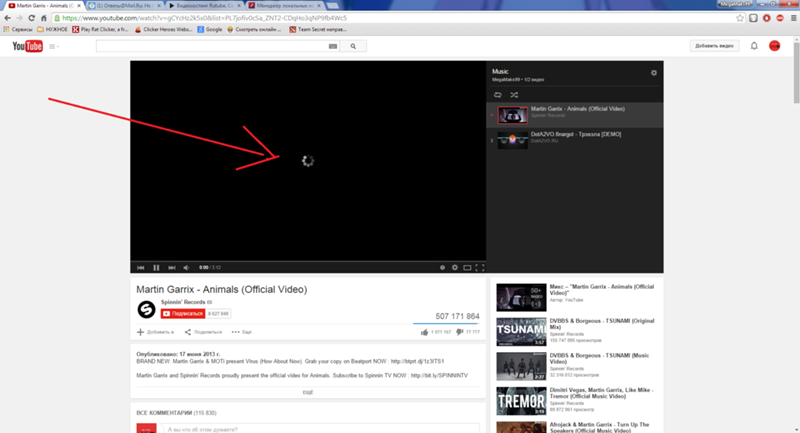Click the 'Поделиться' share button

(x=203, y=332)
